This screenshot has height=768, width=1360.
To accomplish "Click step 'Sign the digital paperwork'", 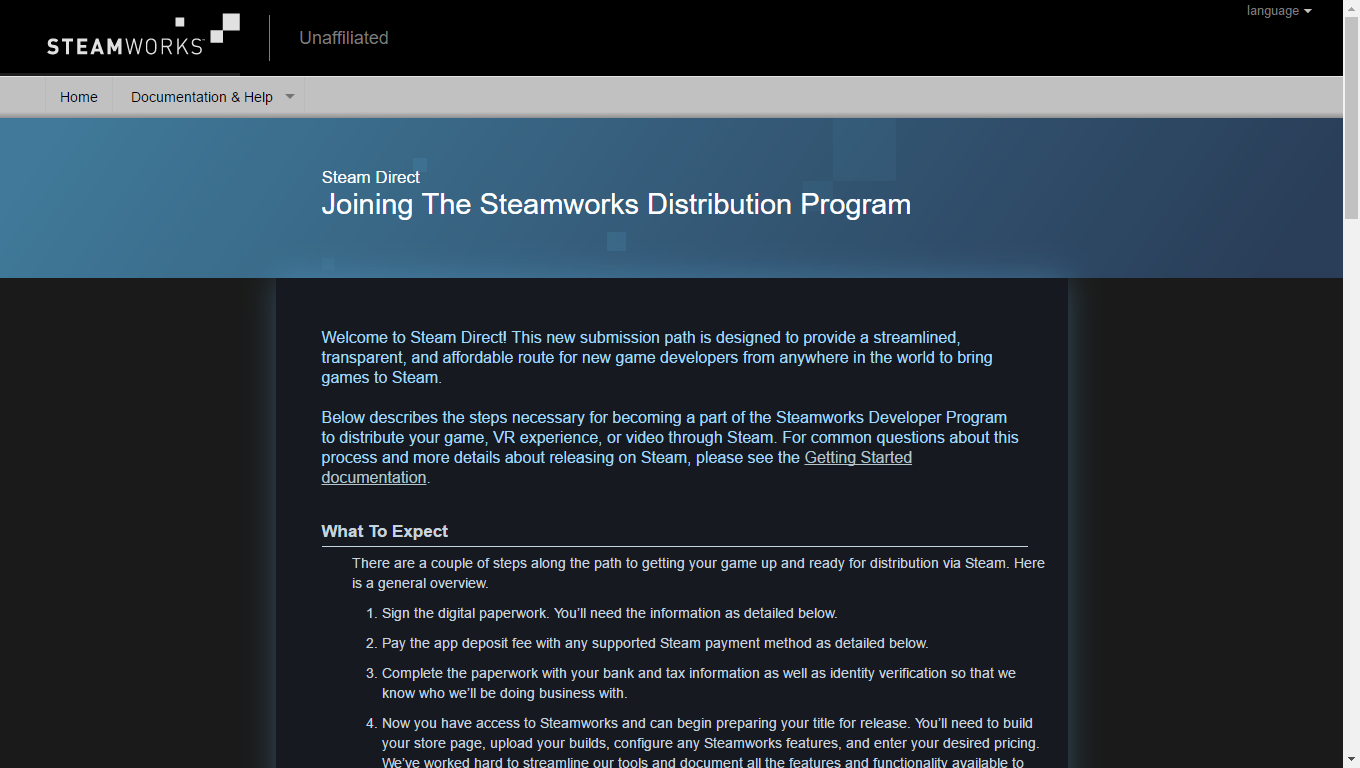I will pyautogui.click(x=609, y=613).
